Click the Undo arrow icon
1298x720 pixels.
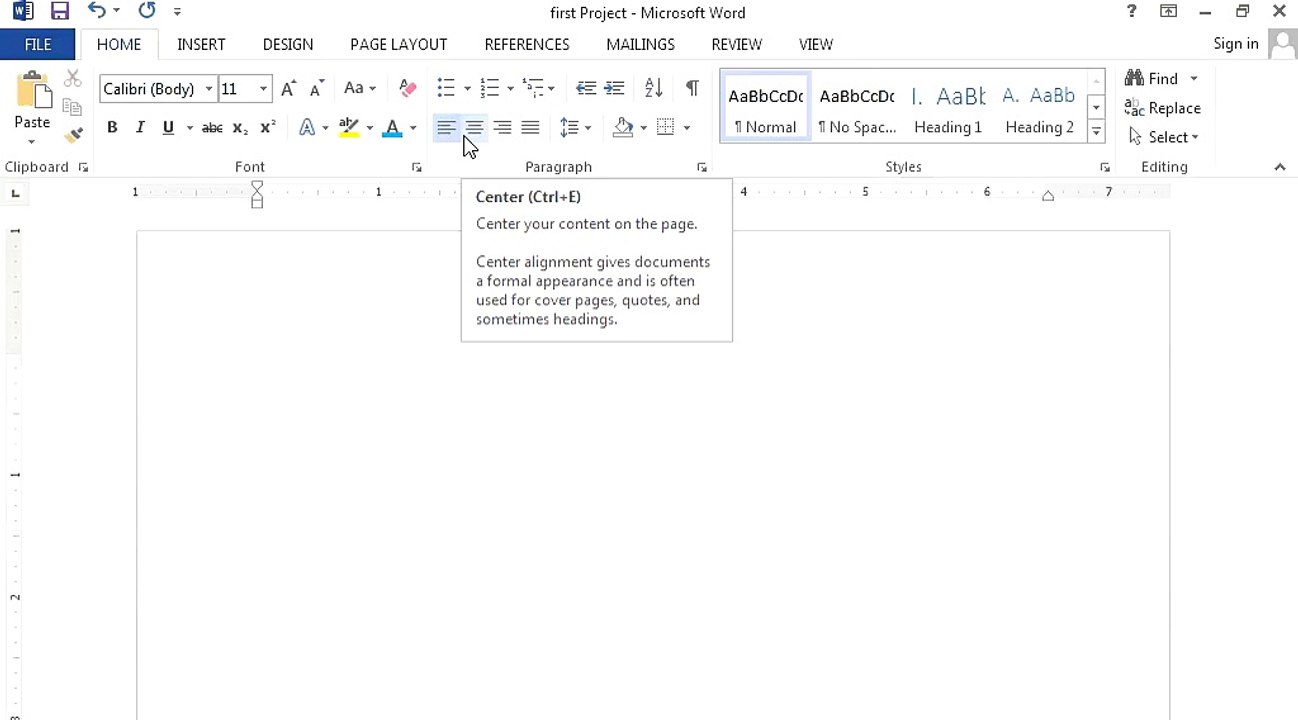[96, 11]
